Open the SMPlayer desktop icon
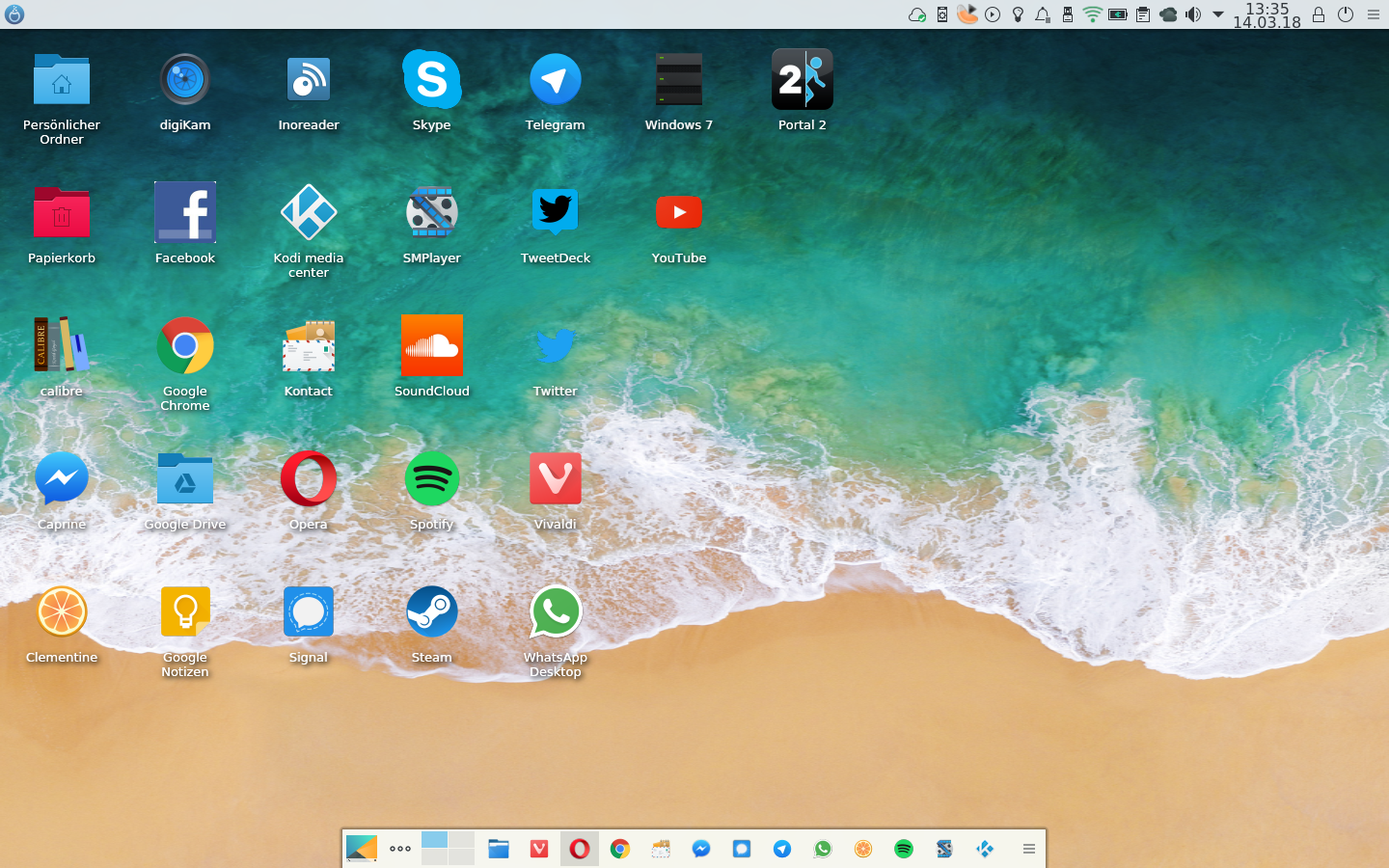 click(432, 213)
